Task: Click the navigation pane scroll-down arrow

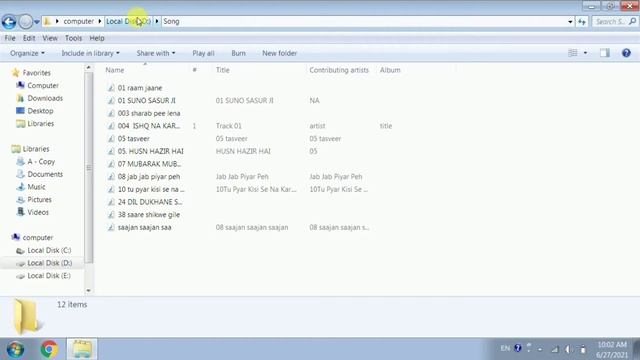Action: (89, 290)
